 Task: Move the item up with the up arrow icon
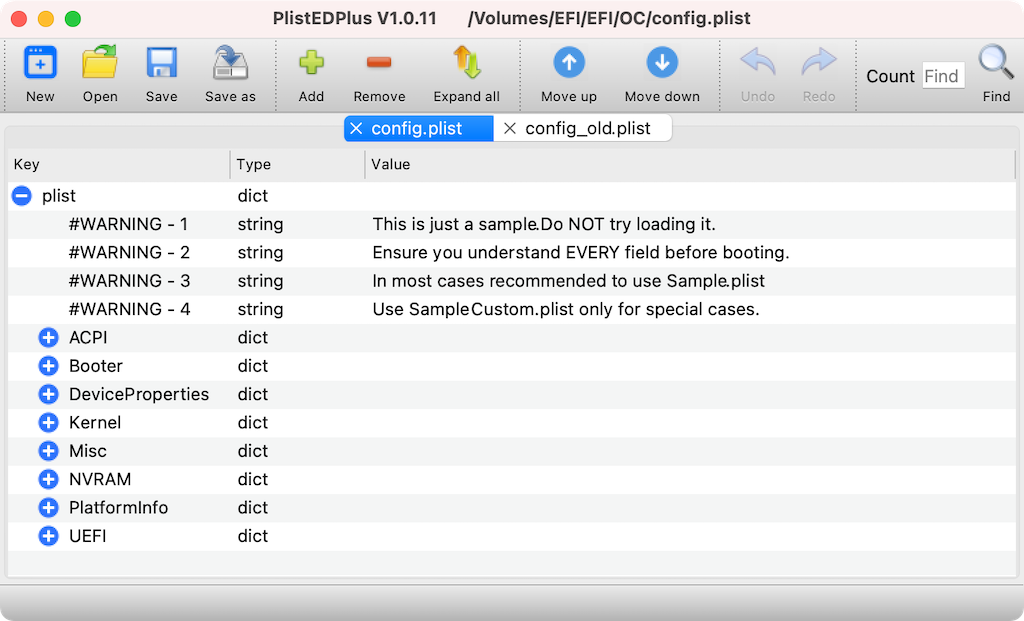(x=569, y=63)
